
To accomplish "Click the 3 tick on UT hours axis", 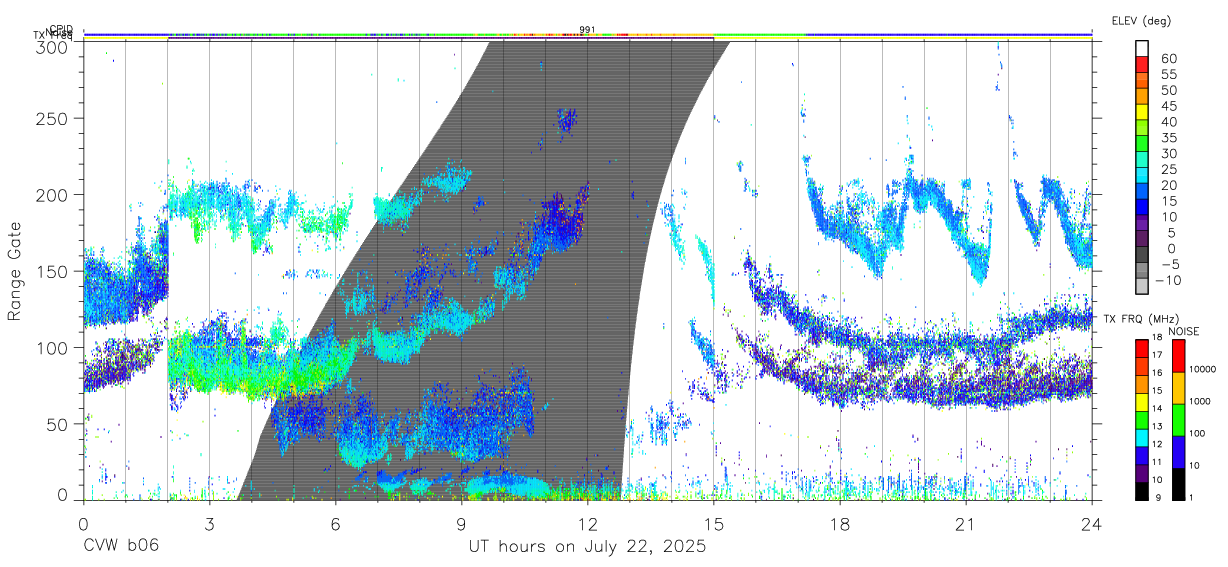I will 209,525.
